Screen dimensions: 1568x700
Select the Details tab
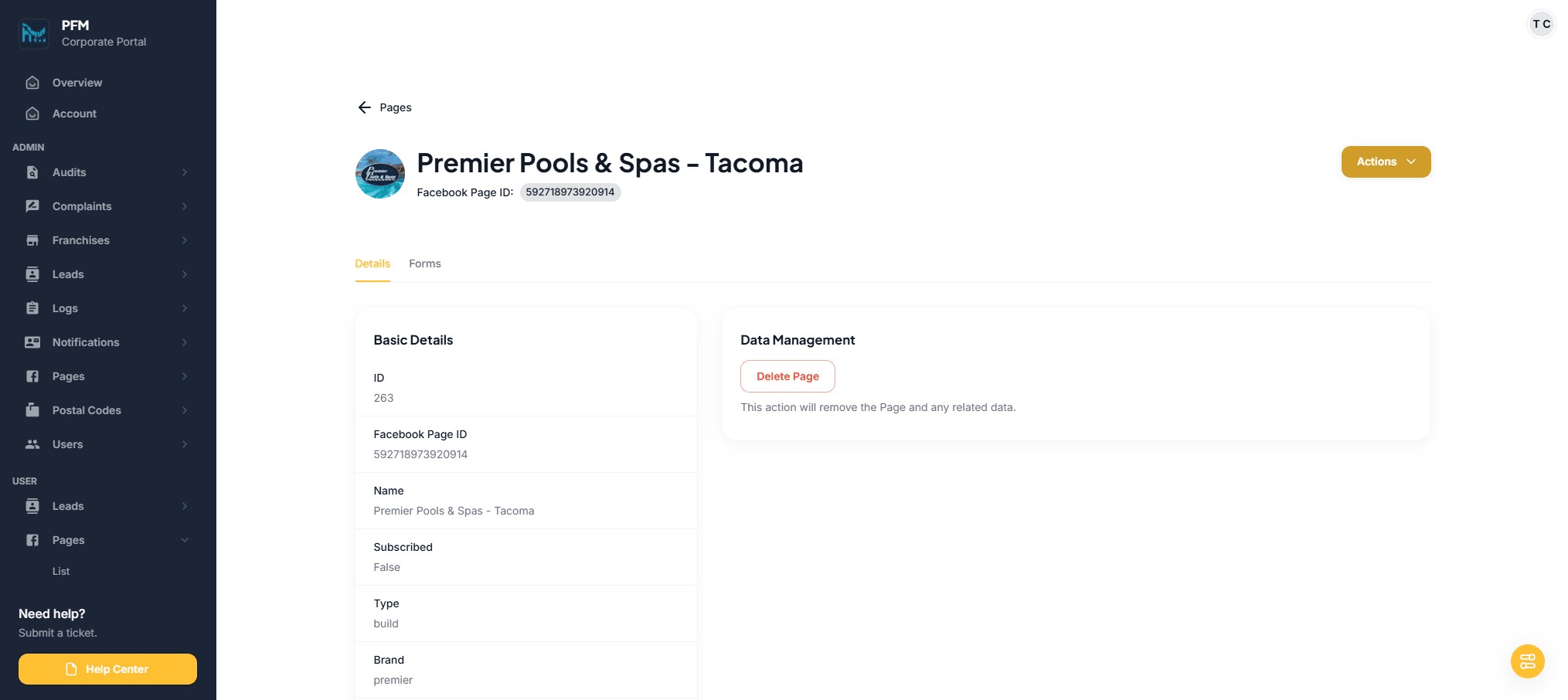(x=372, y=263)
